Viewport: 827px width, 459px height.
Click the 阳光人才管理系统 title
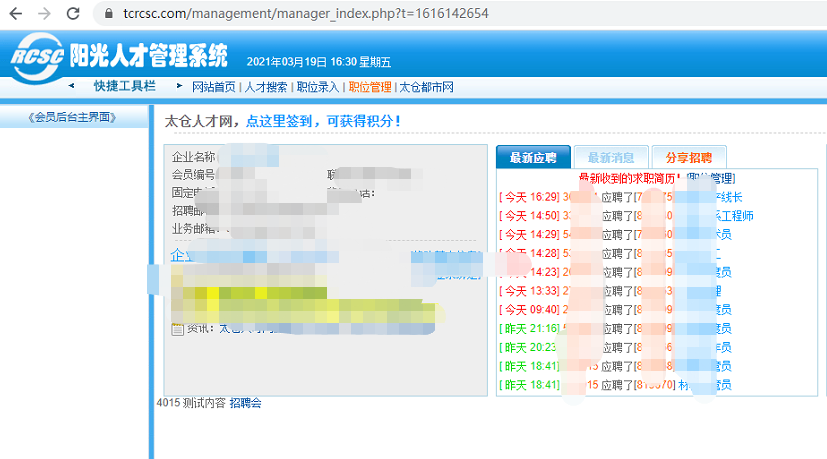tap(149, 55)
